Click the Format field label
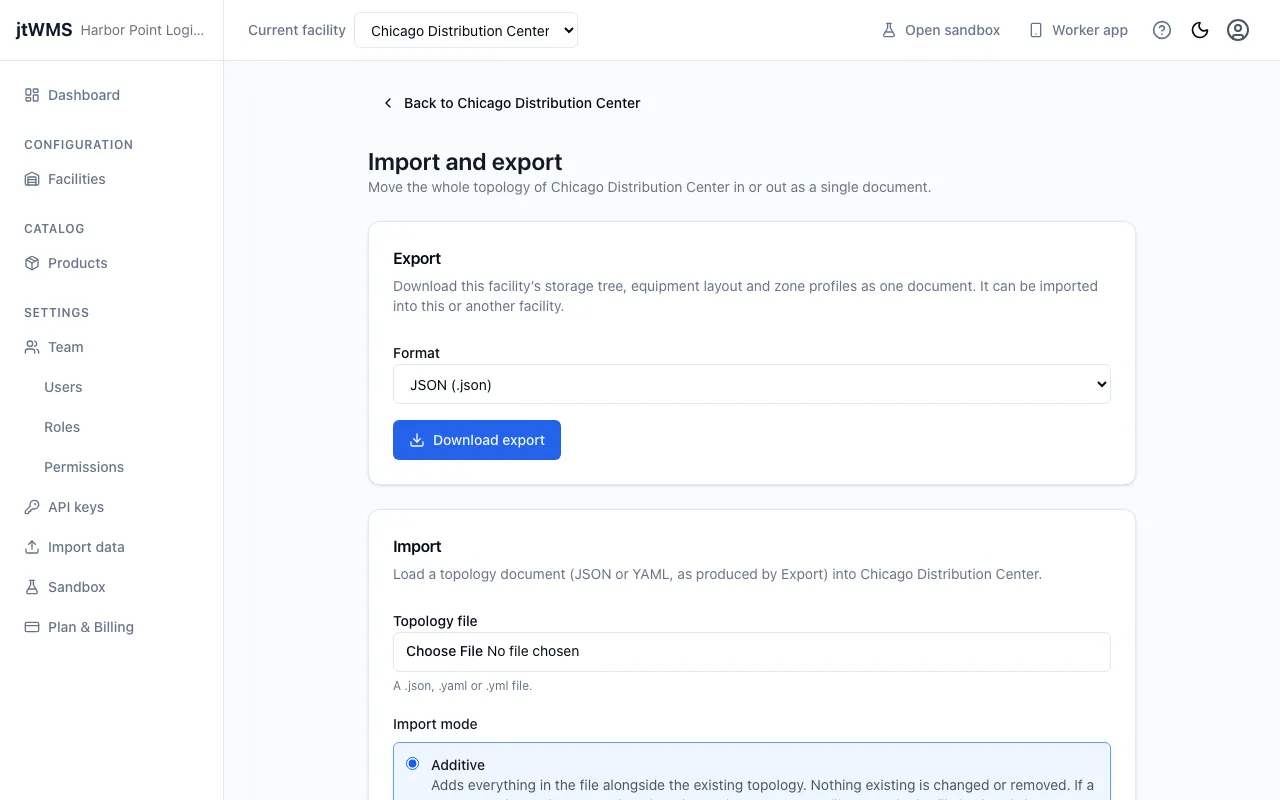Viewport: 1280px width, 800px height. [x=416, y=353]
